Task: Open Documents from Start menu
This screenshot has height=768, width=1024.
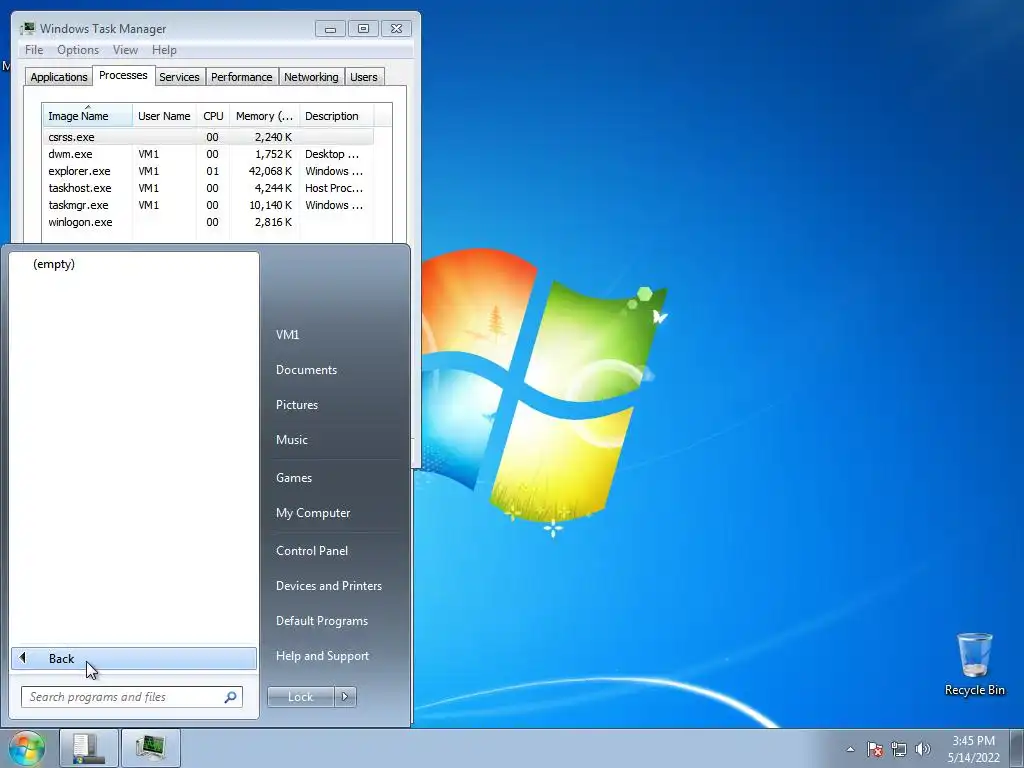Action: click(x=306, y=370)
